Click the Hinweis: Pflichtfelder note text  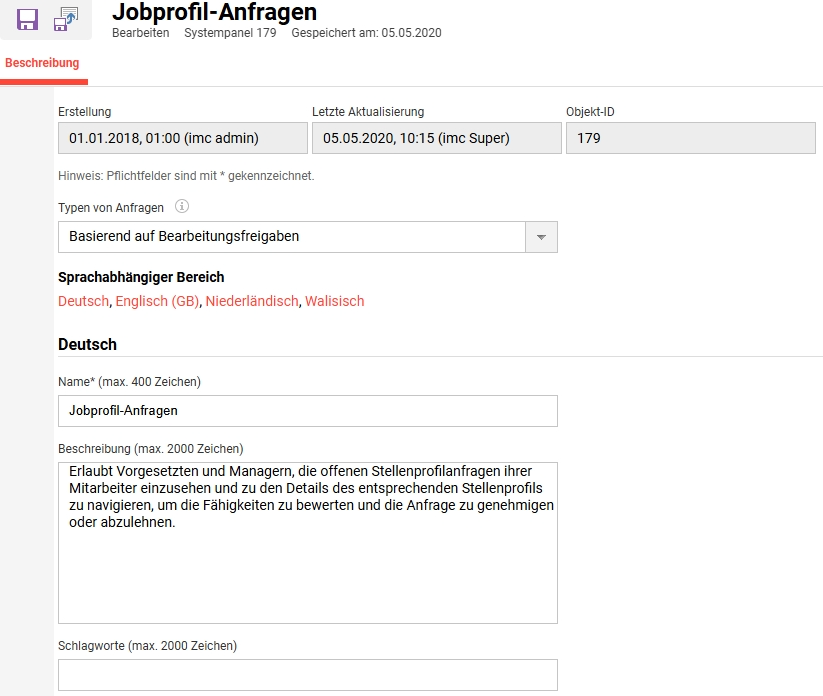coord(186,176)
